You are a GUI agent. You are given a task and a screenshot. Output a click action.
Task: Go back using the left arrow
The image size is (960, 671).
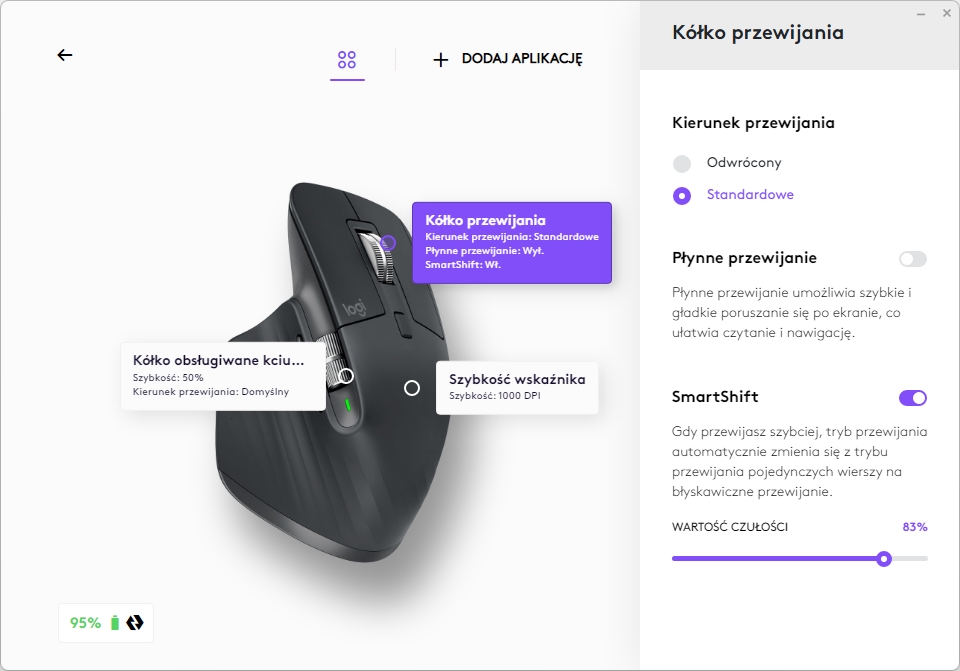pos(65,55)
